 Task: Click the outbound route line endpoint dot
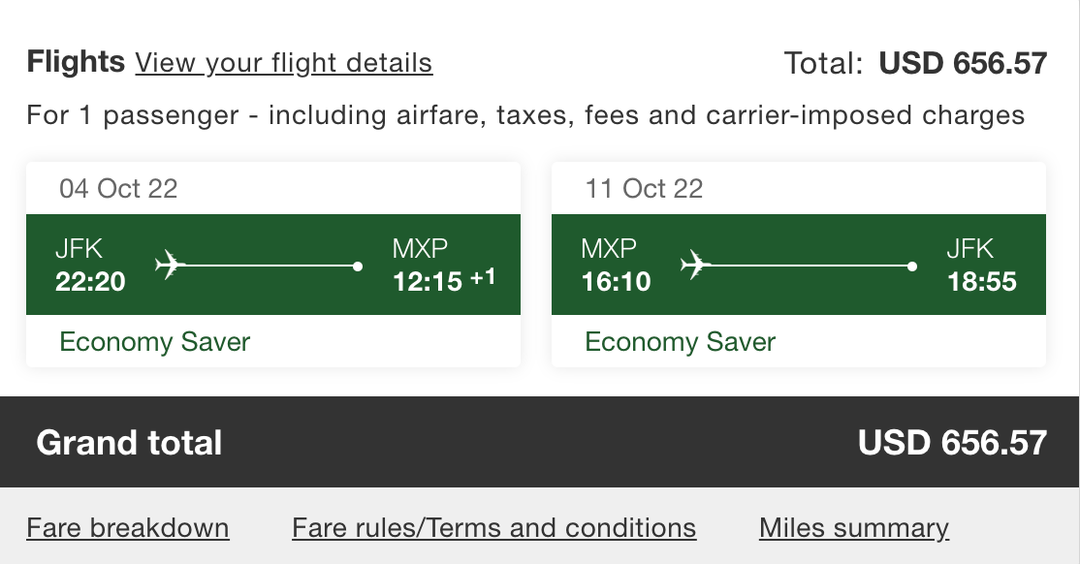pos(358,266)
